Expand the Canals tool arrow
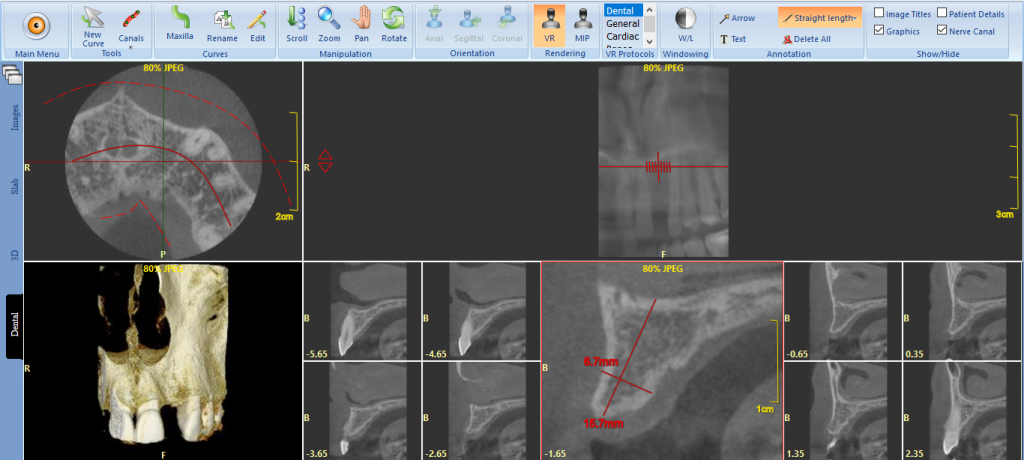Screen dimensions: 1024x460 [x=131, y=48]
